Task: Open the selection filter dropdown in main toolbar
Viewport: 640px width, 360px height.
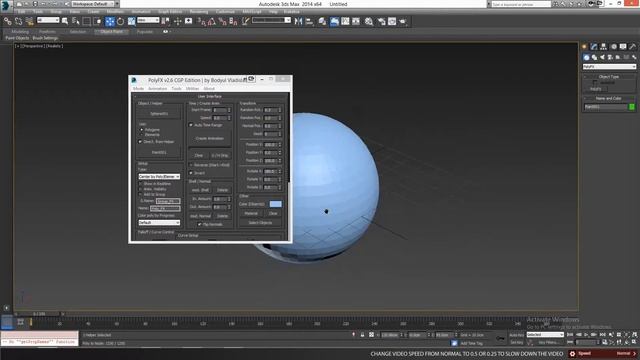Action: (x=48, y=20)
